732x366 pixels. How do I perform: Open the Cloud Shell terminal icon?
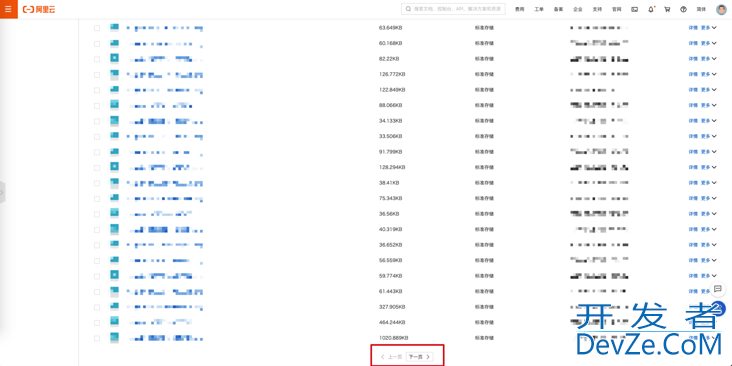(x=634, y=9)
